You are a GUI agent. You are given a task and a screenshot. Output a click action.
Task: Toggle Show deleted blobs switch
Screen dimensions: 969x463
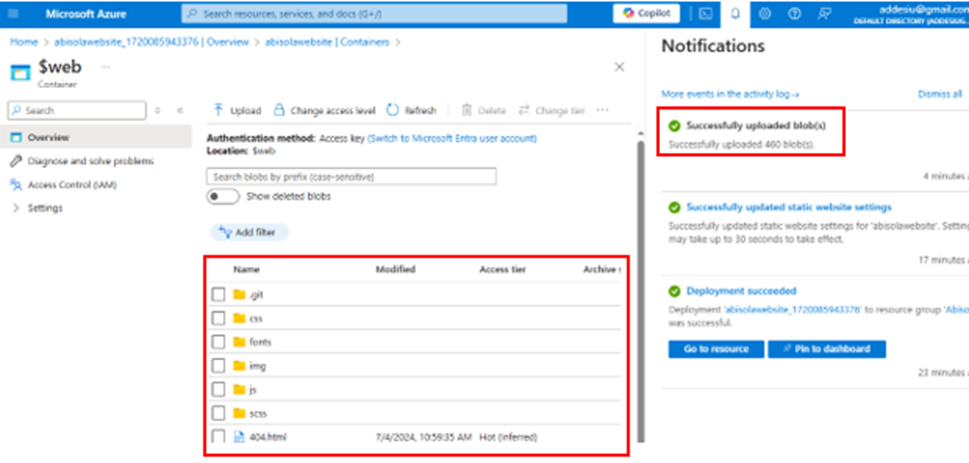click(222, 197)
